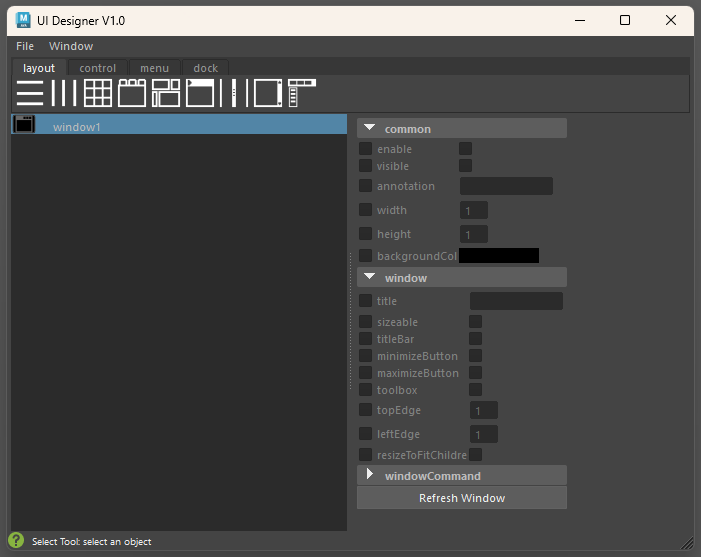The width and height of the screenshot is (701, 557).
Task: Expand the windowCommand section
Action: pyautogui.click(x=370, y=475)
